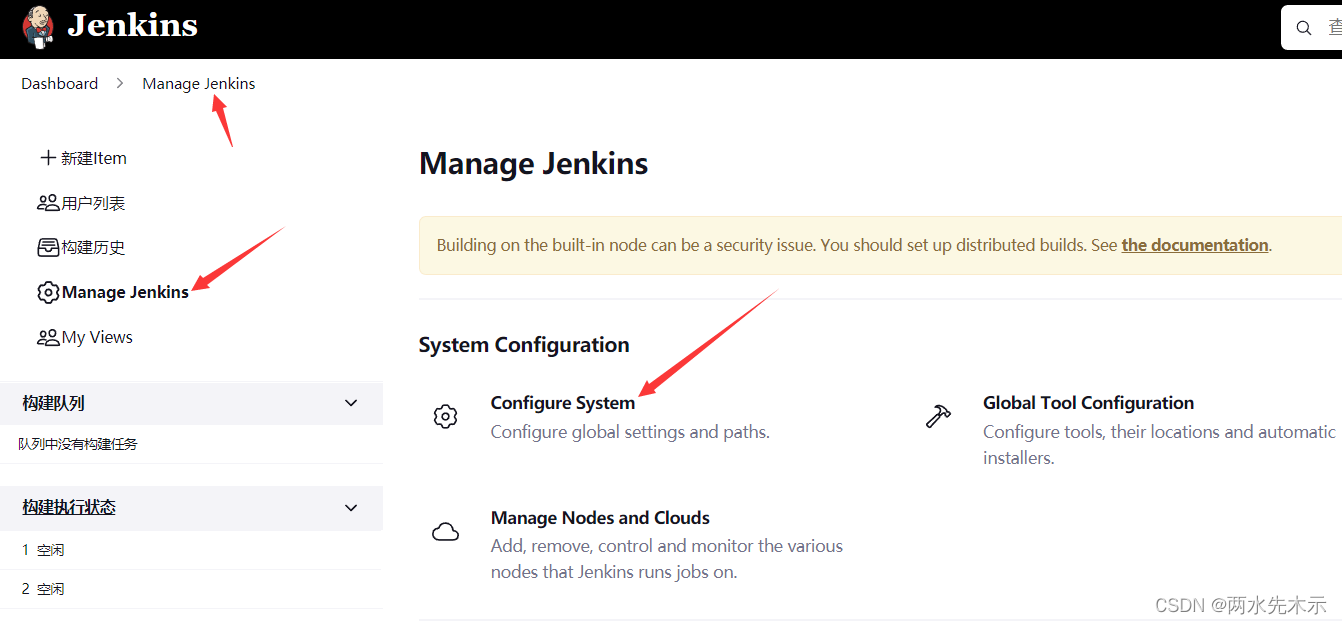Select the My Views icon
1342x624 pixels.
coord(47,337)
